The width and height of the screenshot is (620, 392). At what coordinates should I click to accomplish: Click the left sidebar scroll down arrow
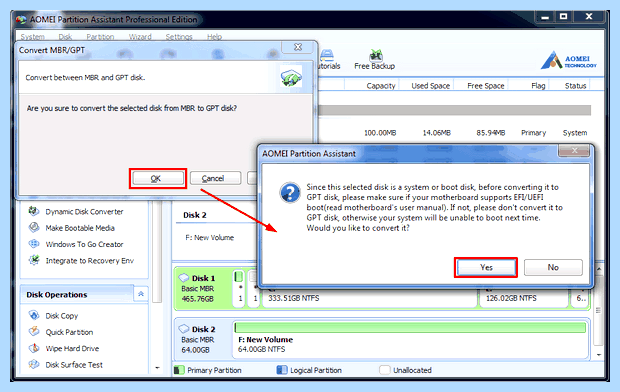157,368
